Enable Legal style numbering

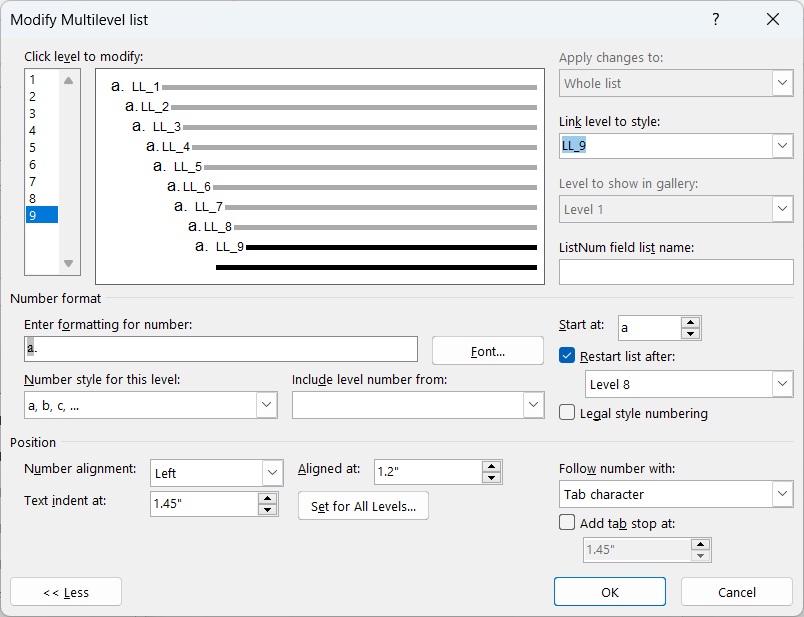click(568, 413)
